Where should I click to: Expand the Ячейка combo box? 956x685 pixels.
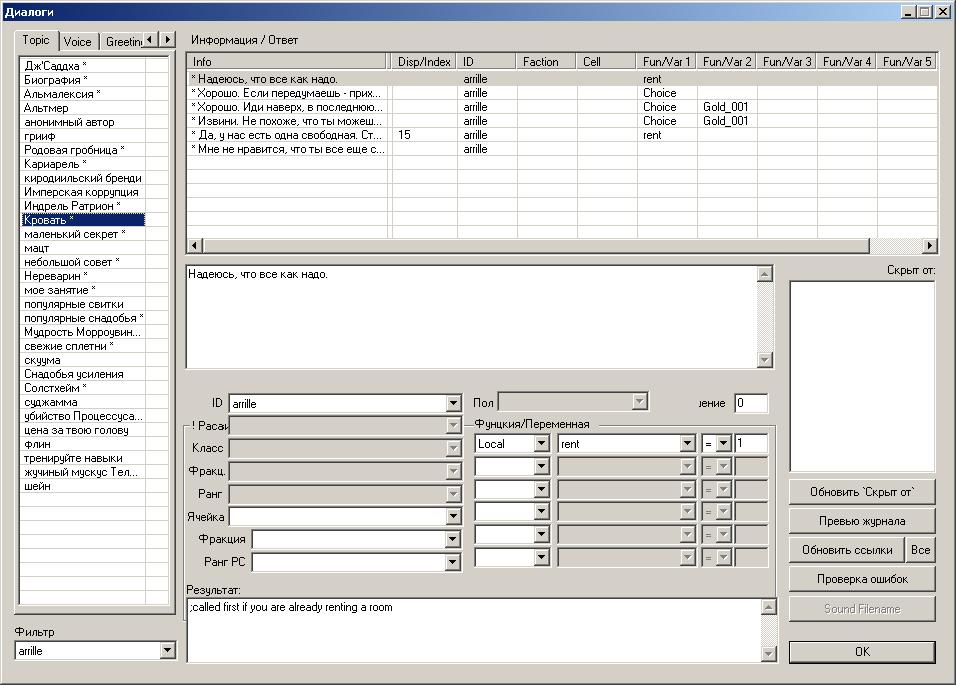coord(453,517)
